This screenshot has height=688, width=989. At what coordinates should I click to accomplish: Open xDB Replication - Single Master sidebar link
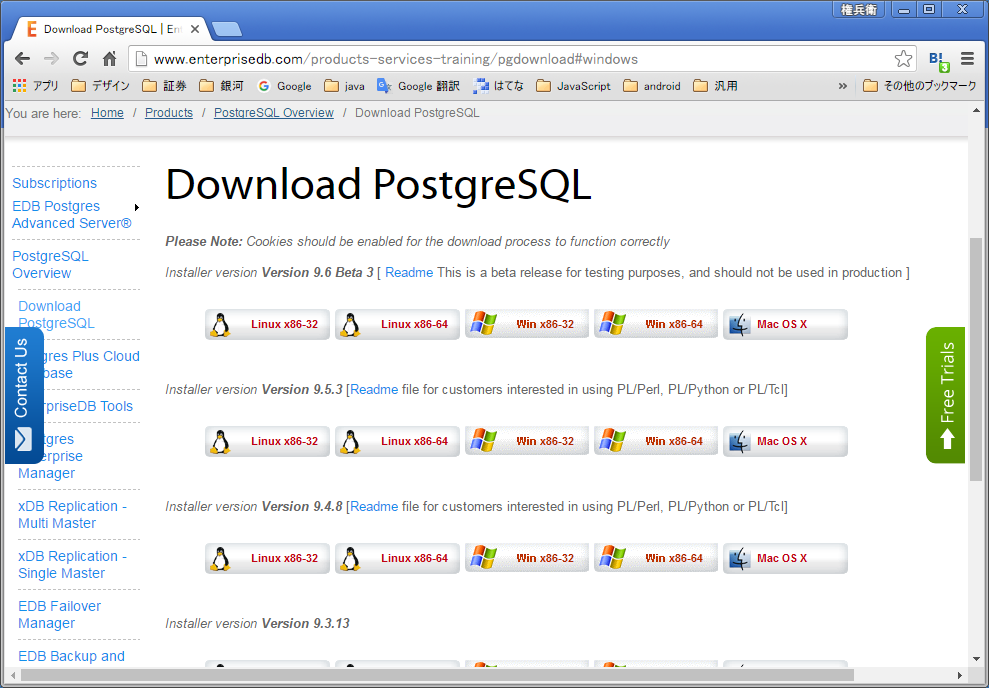pos(73,564)
